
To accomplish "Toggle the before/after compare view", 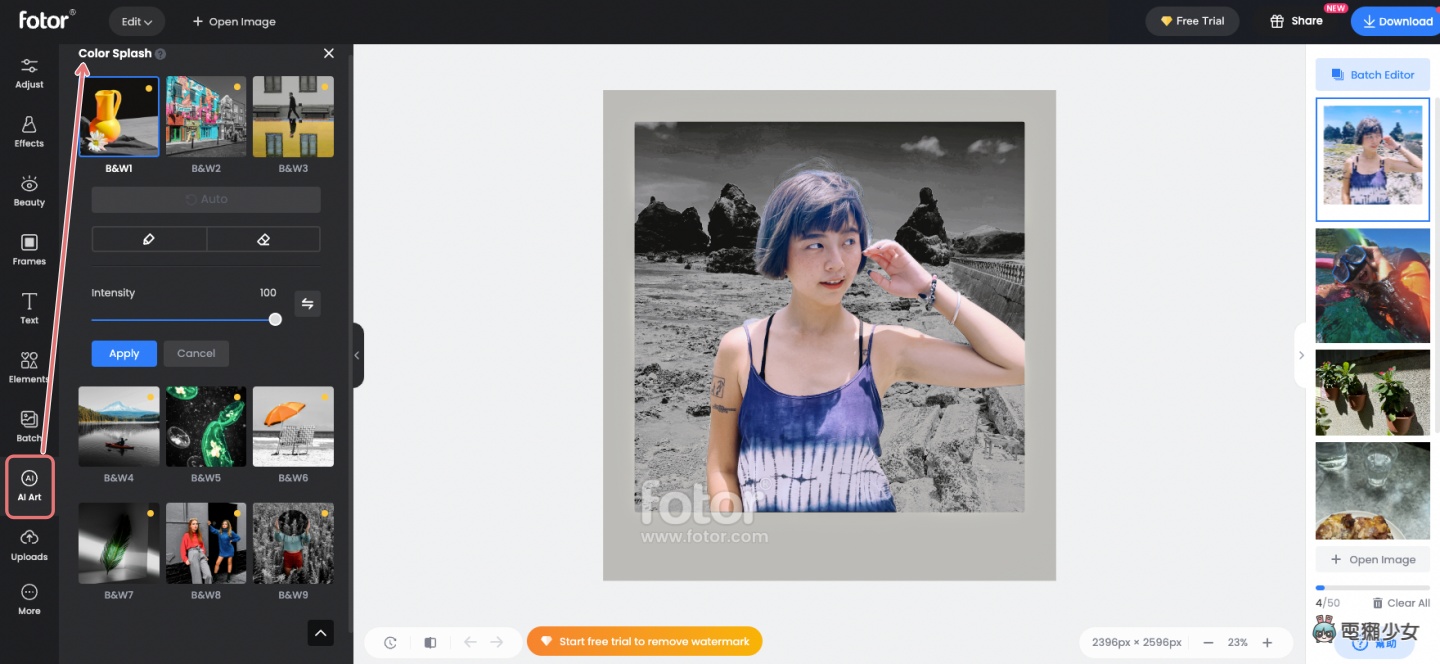I will 430,642.
